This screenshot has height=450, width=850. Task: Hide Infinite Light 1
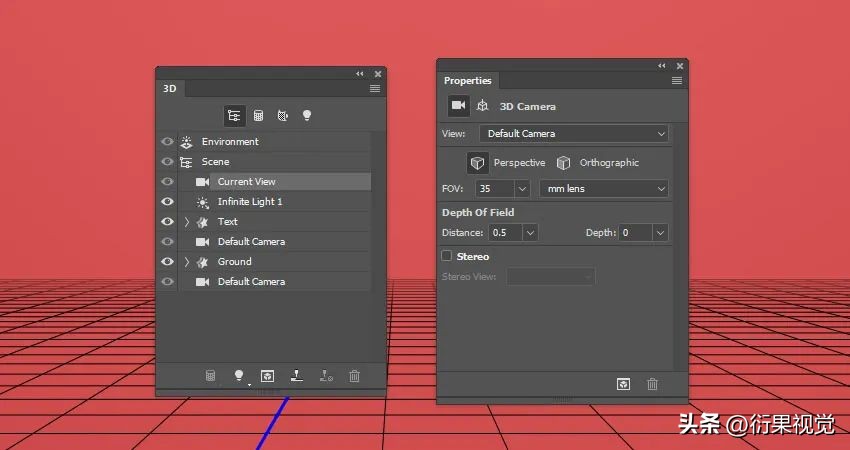pos(167,202)
